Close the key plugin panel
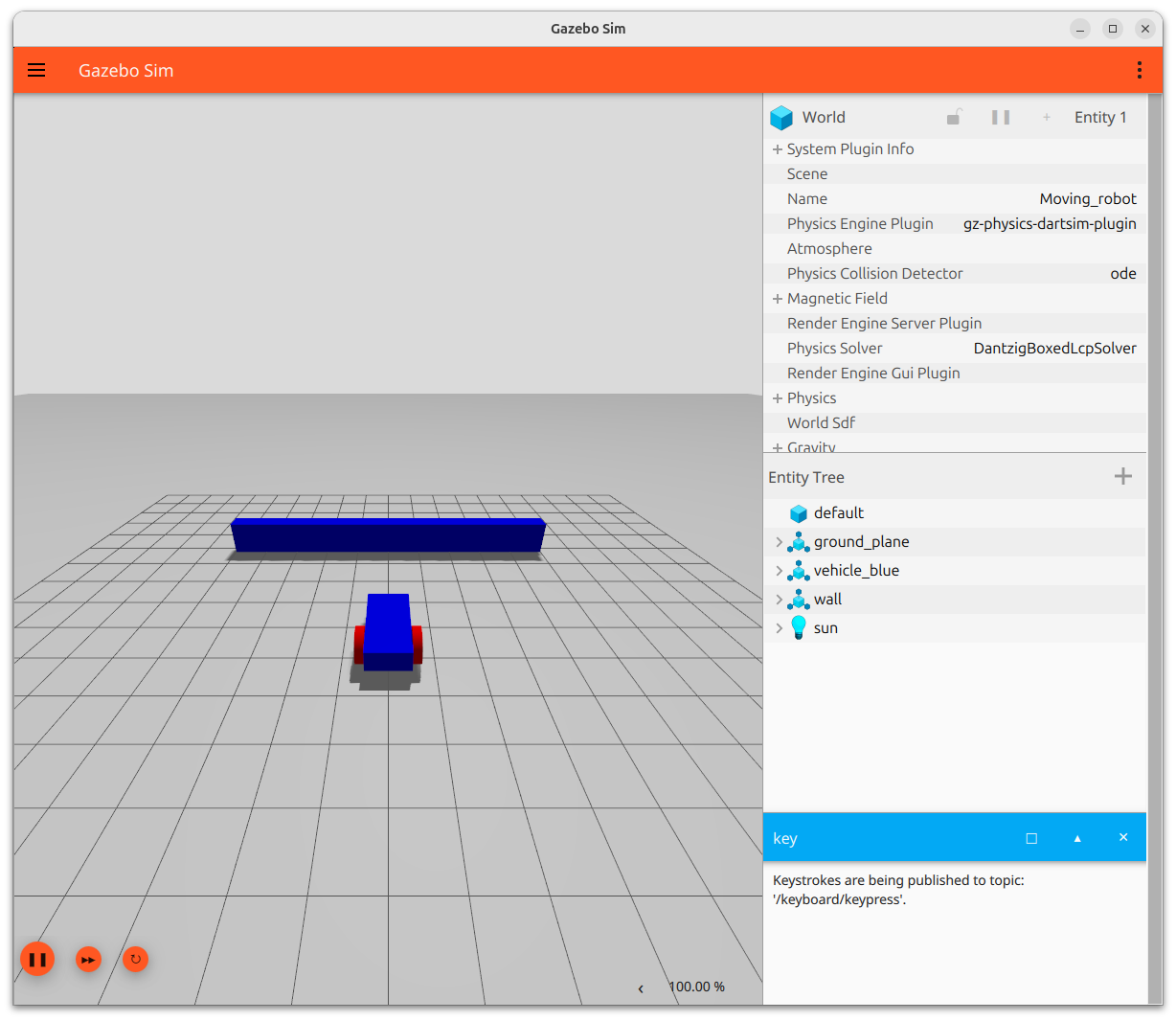Screen dimensions: 1176x1021 click(x=1123, y=838)
